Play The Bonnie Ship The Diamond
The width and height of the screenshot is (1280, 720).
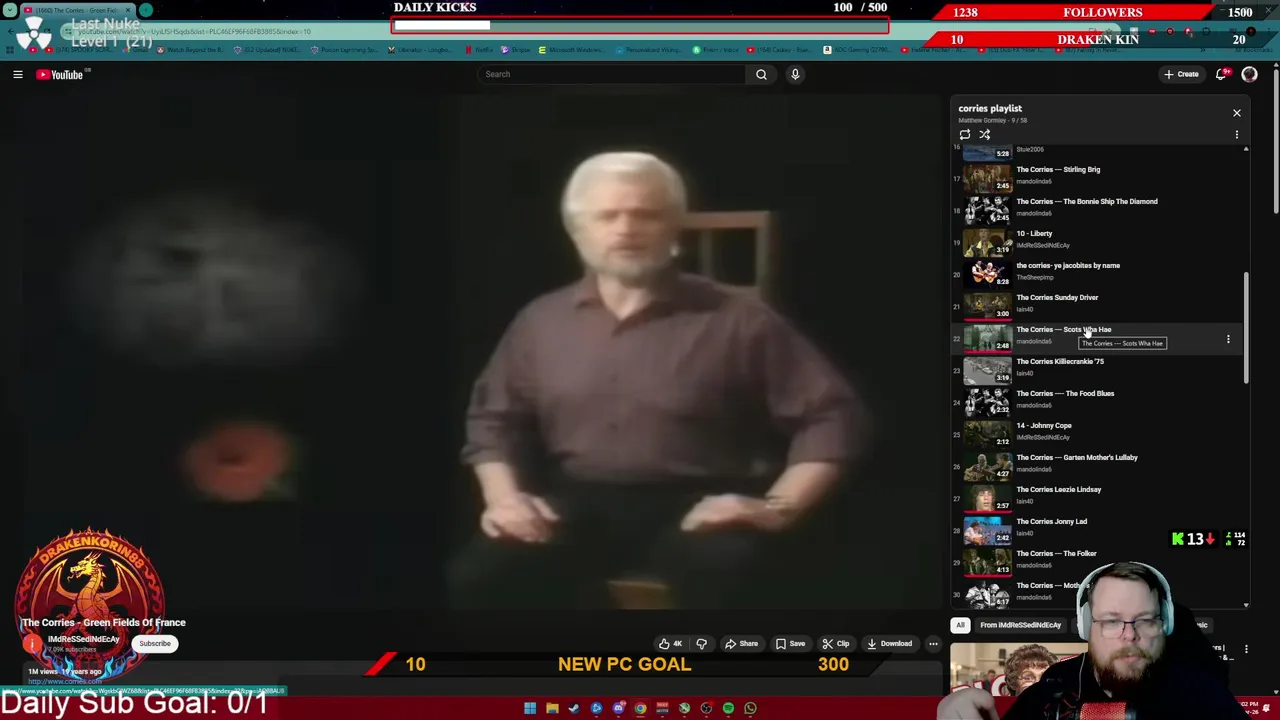tap(1087, 201)
